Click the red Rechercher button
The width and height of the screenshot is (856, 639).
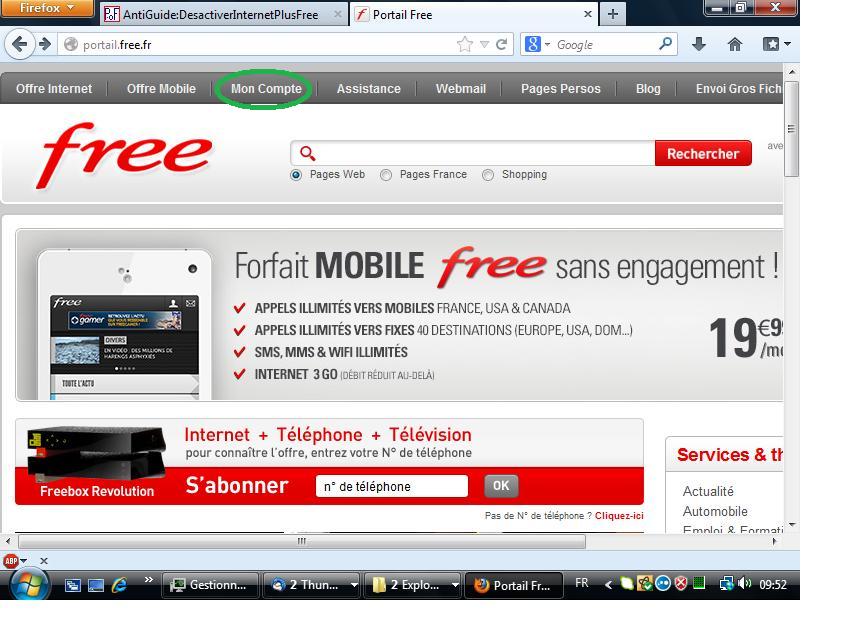tap(703, 153)
